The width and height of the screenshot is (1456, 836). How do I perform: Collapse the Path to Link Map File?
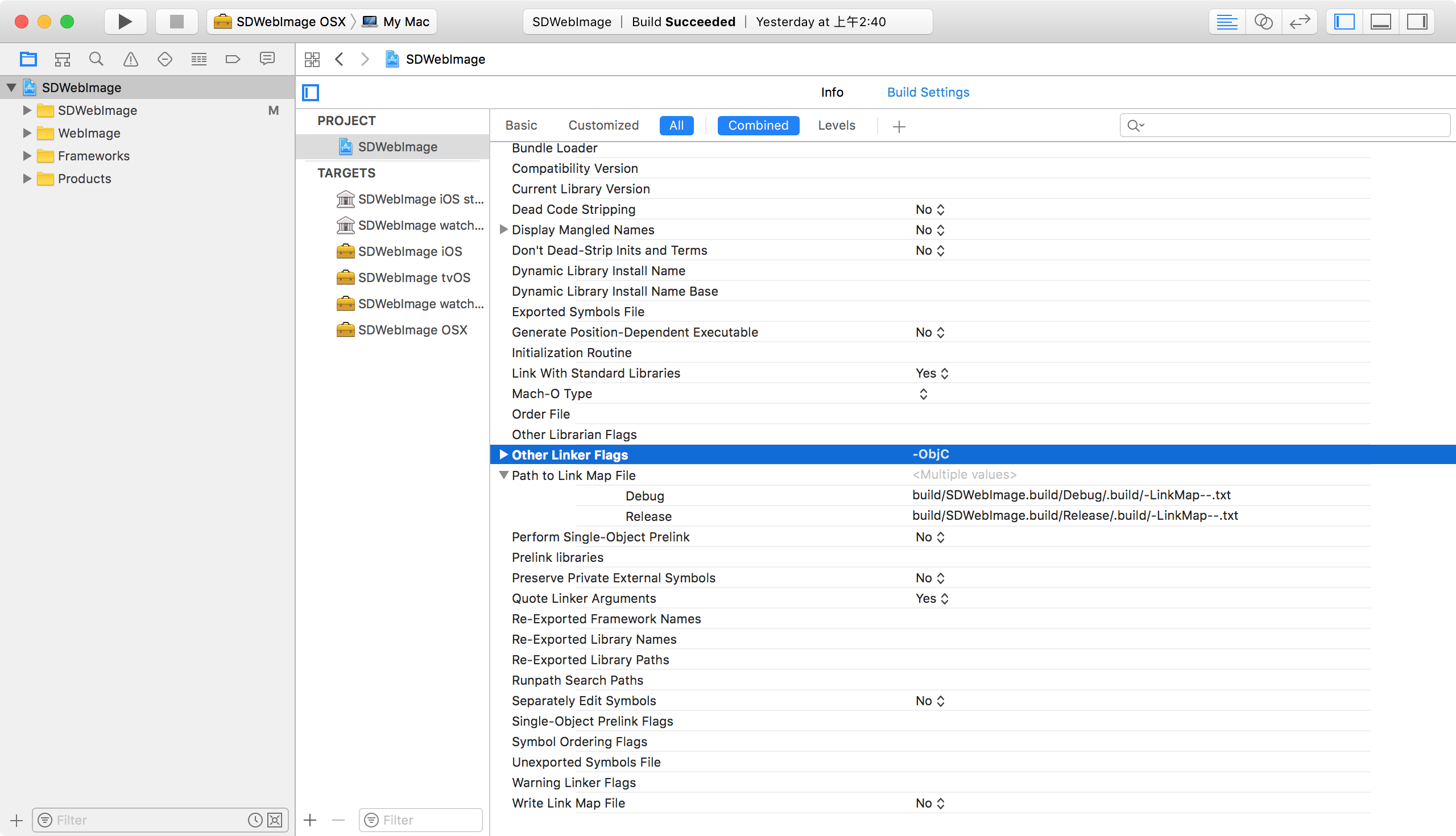click(503, 475)
